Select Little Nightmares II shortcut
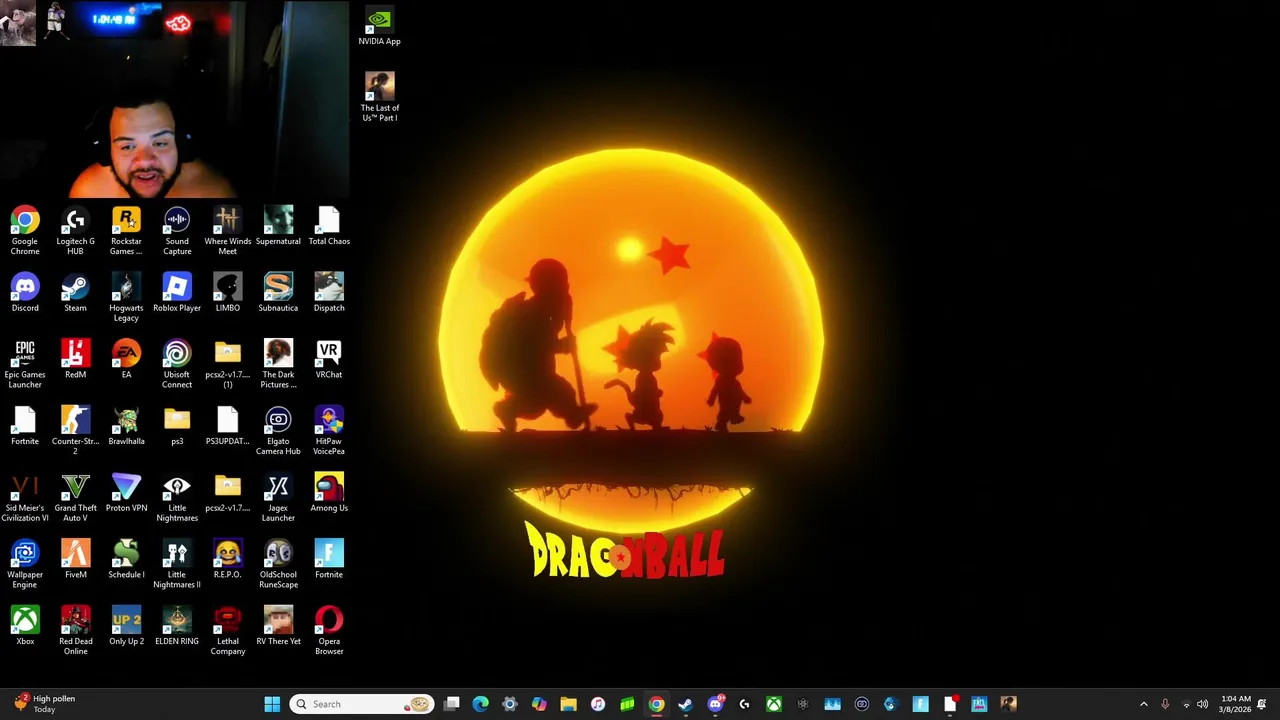 coord(177,564)
